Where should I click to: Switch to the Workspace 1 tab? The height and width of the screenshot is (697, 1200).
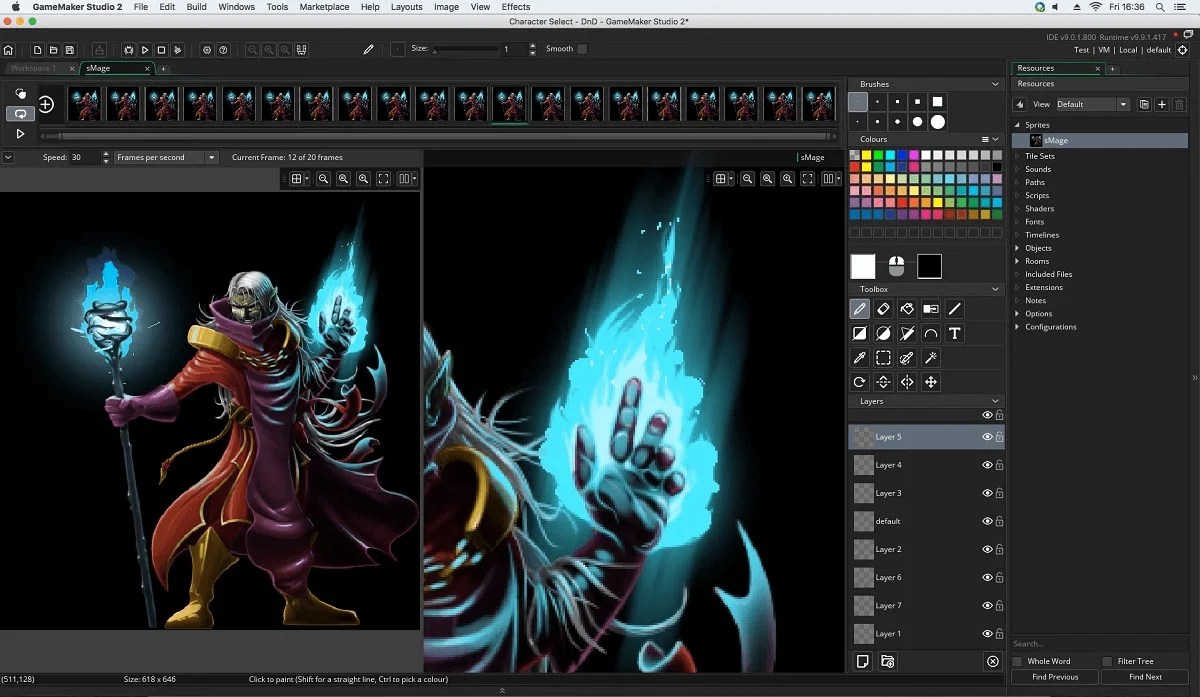click(34, 69)
